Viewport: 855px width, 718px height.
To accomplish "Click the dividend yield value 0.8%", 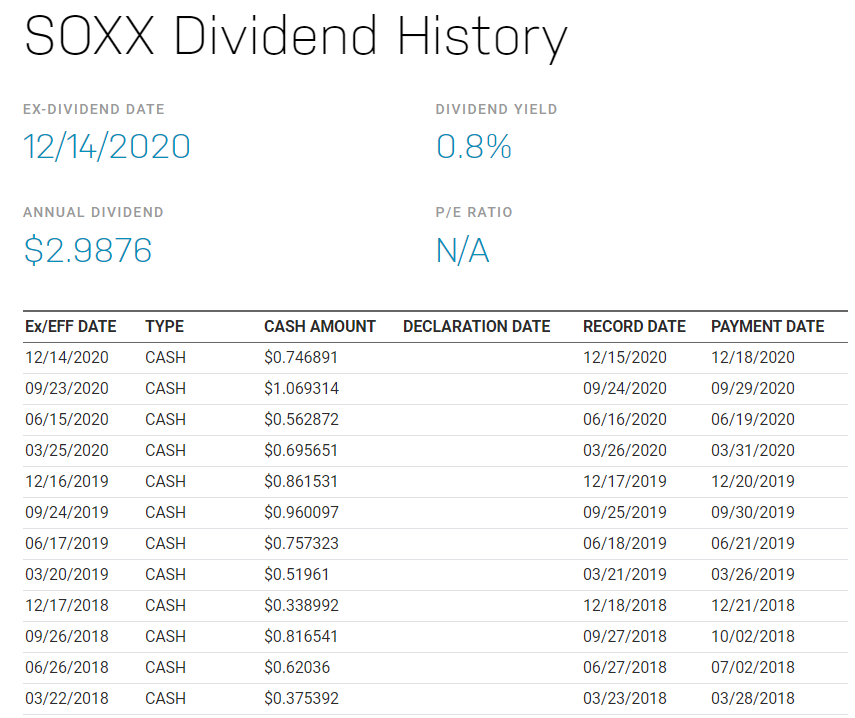I will point(474,147).
